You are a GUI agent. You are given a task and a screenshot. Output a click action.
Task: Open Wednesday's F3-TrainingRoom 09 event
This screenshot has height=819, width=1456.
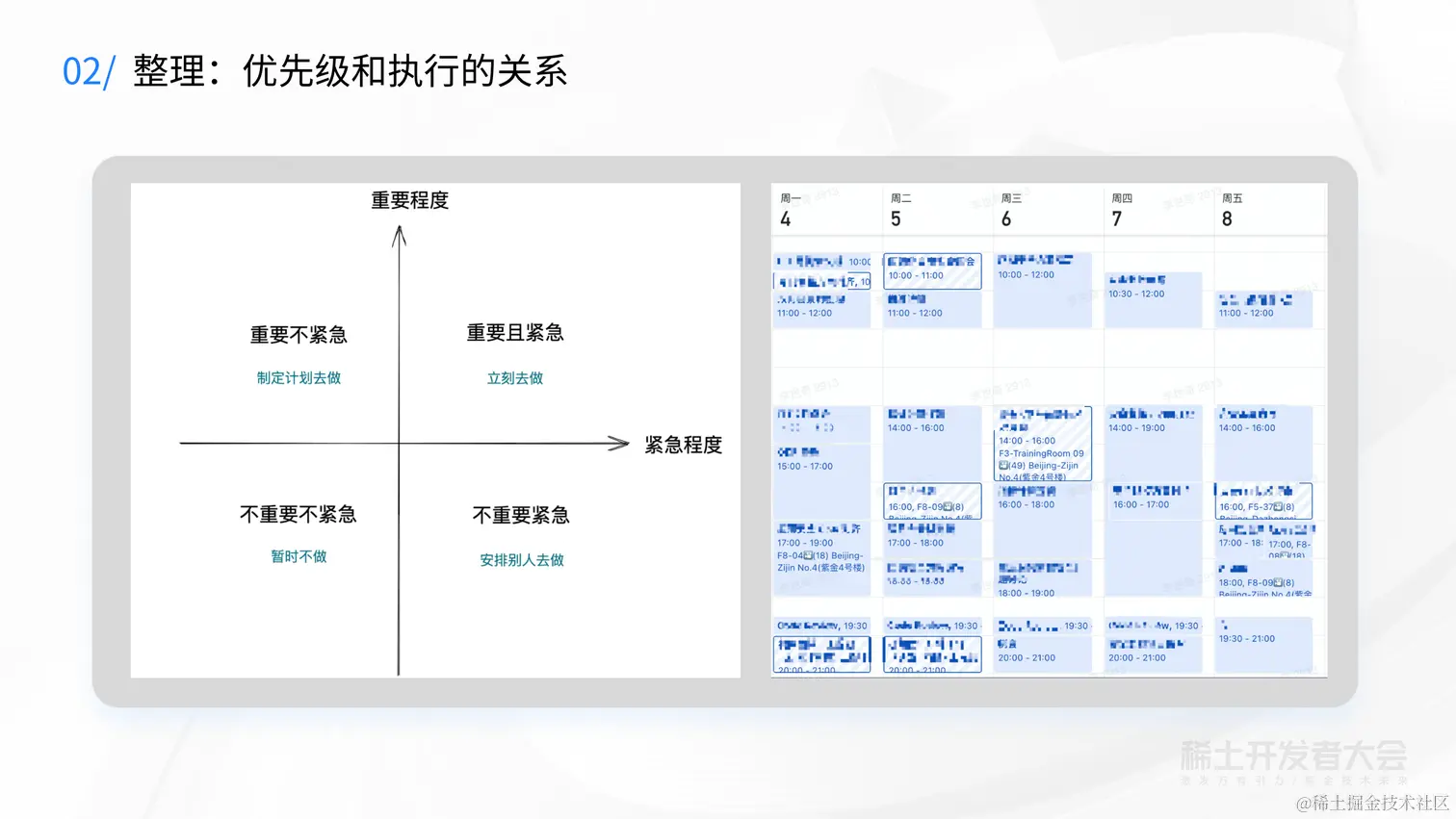pos(1043,444)
